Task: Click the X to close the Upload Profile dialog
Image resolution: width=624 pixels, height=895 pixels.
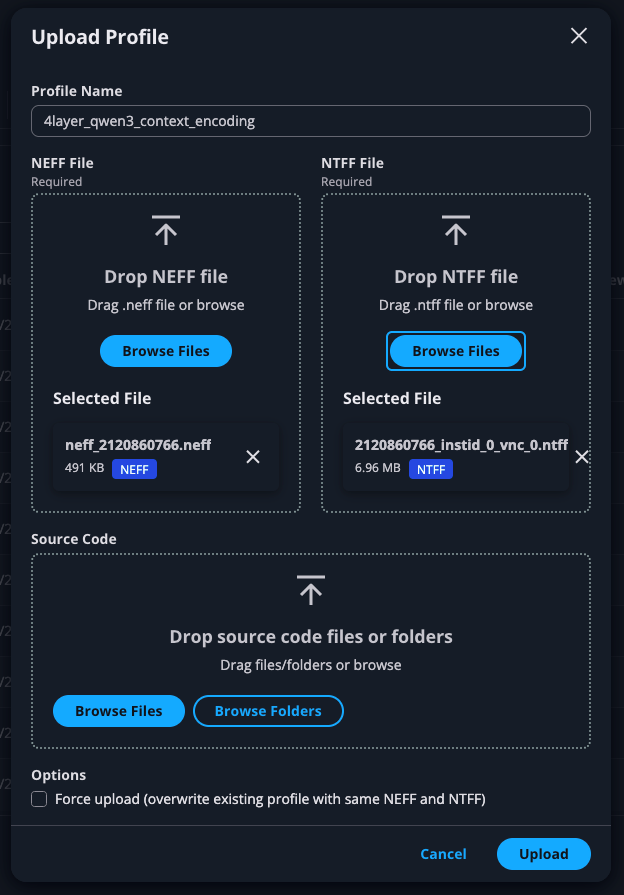Action: [578, 35]
